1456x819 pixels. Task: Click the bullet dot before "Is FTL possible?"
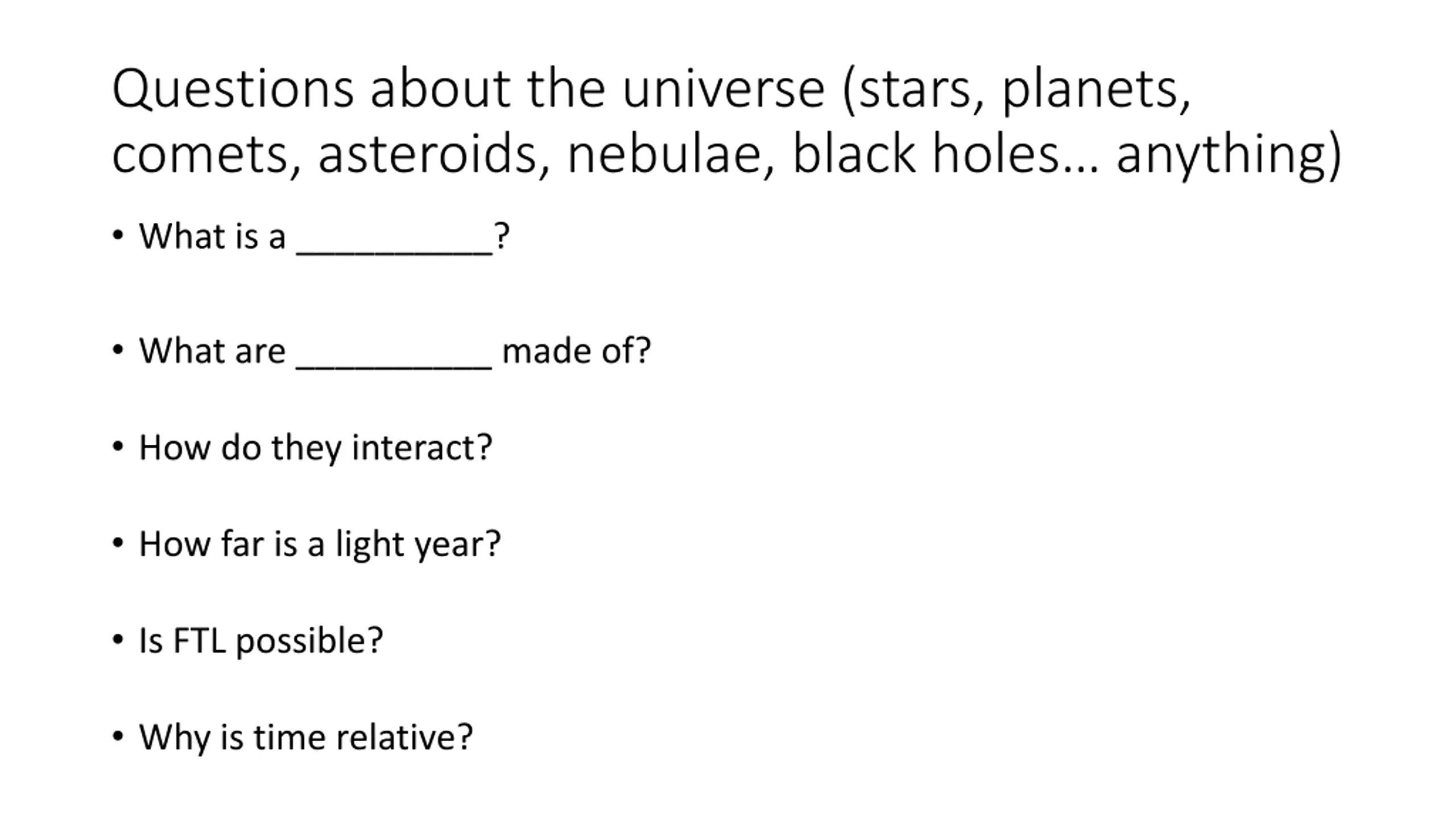pyautogui.click(x=118, y=640)
